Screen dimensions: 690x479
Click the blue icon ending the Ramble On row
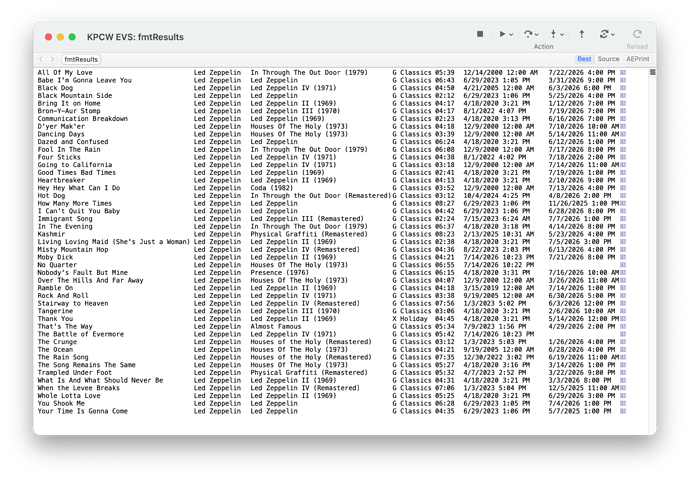point(623,288)
